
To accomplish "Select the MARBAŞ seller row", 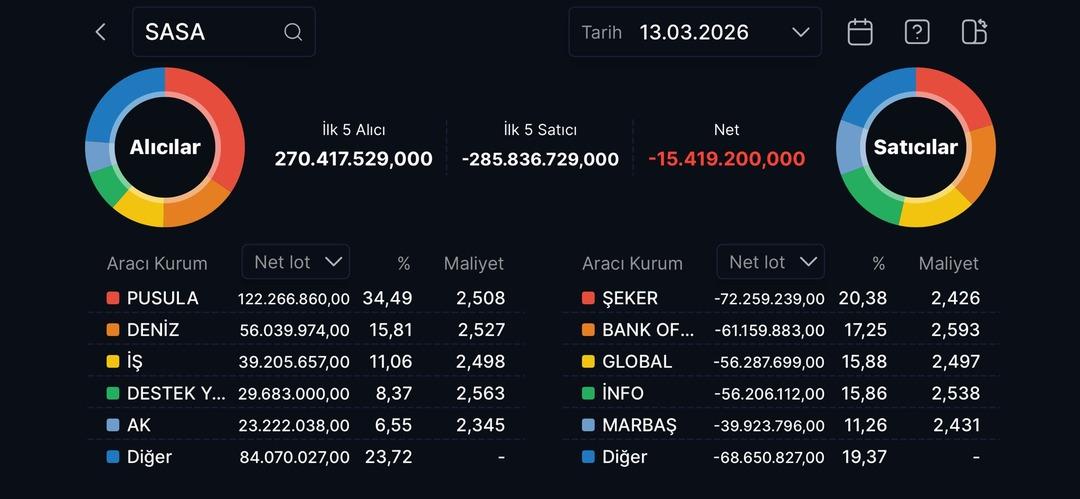I will [x=780, y=425].
